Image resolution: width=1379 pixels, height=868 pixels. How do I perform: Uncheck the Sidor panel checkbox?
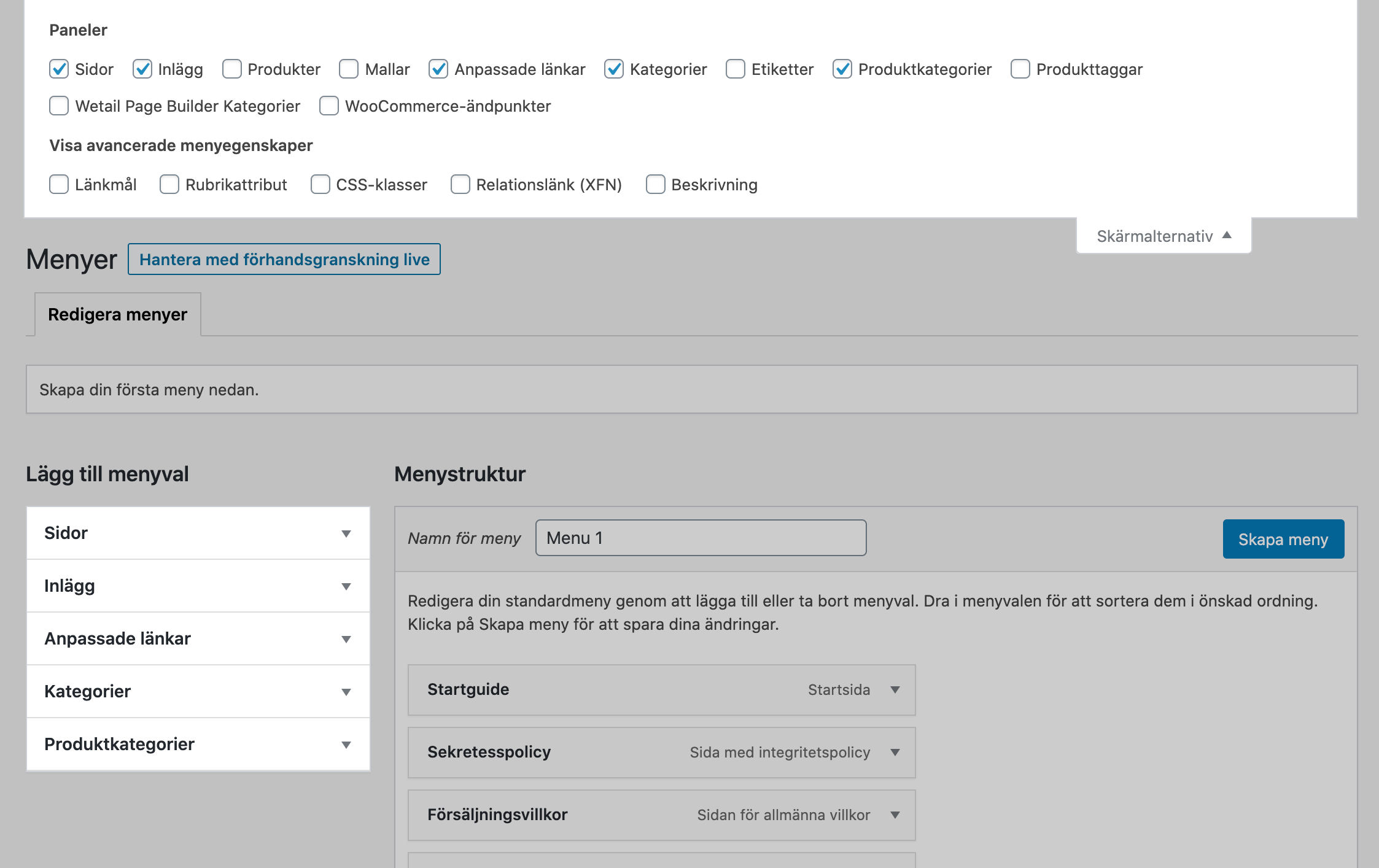coord(59,69)
